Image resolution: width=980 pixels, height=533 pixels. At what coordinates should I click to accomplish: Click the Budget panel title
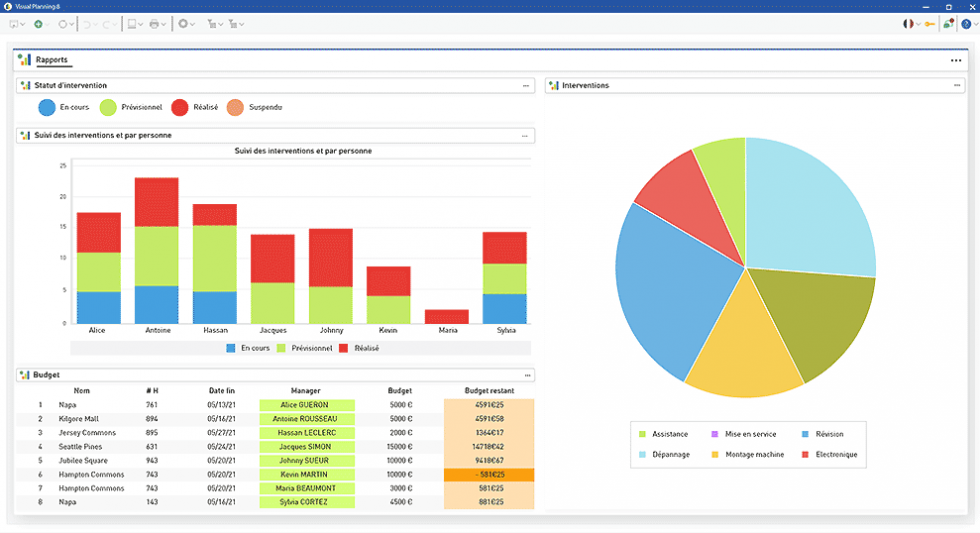(46, 375)
